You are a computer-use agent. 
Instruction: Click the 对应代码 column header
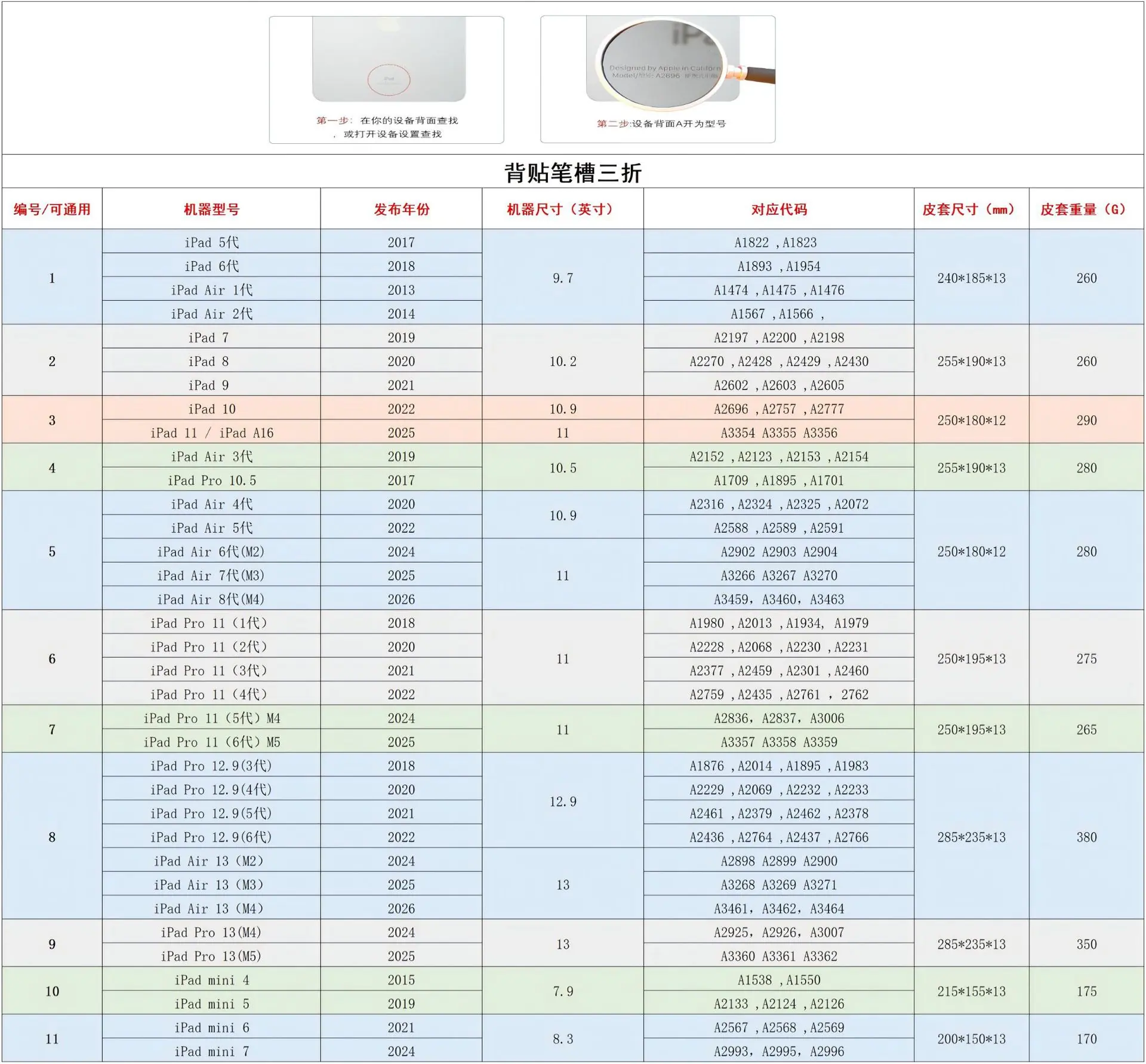coord(779,209)
